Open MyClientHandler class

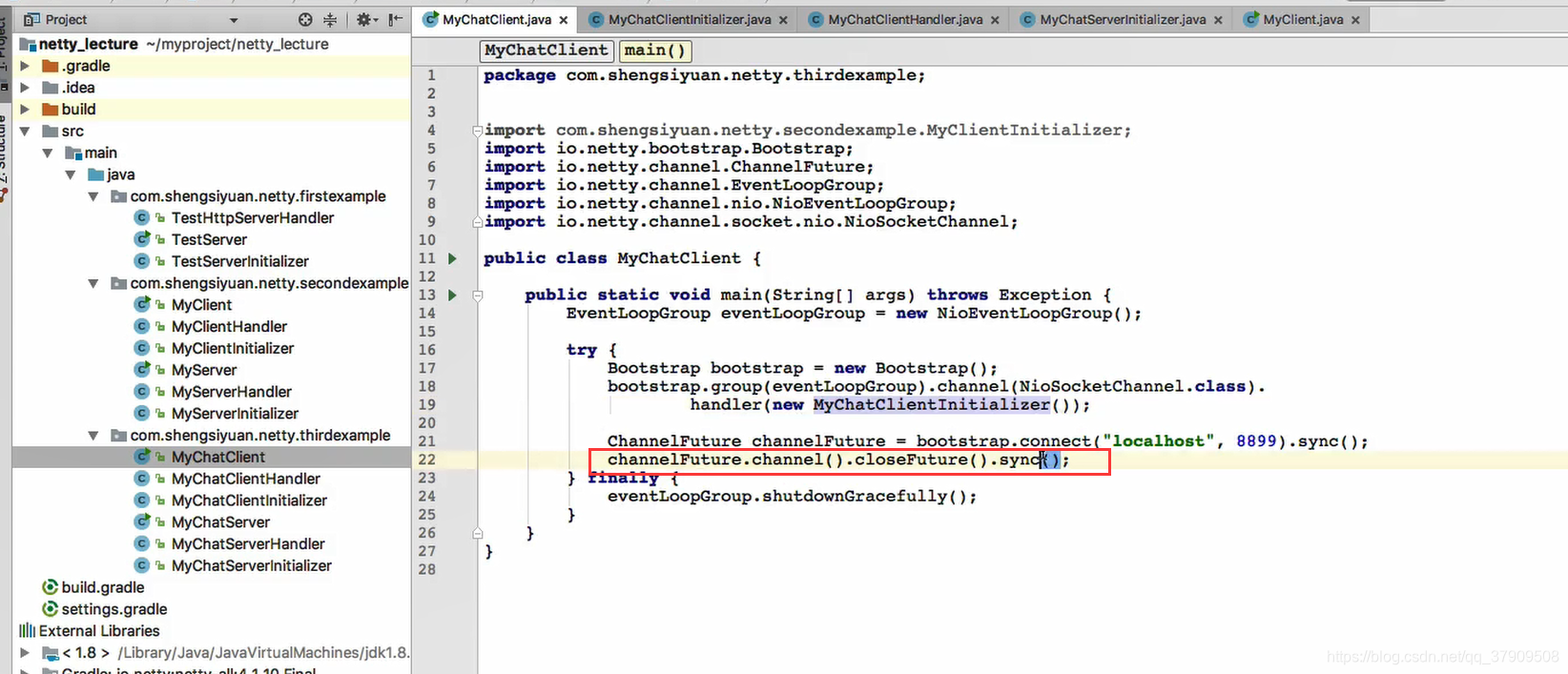coord(229,327)
